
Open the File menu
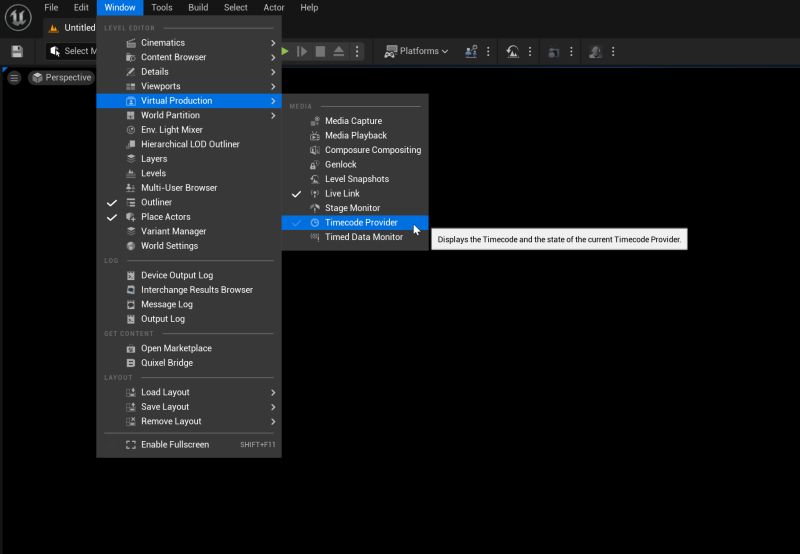(51, 8)
